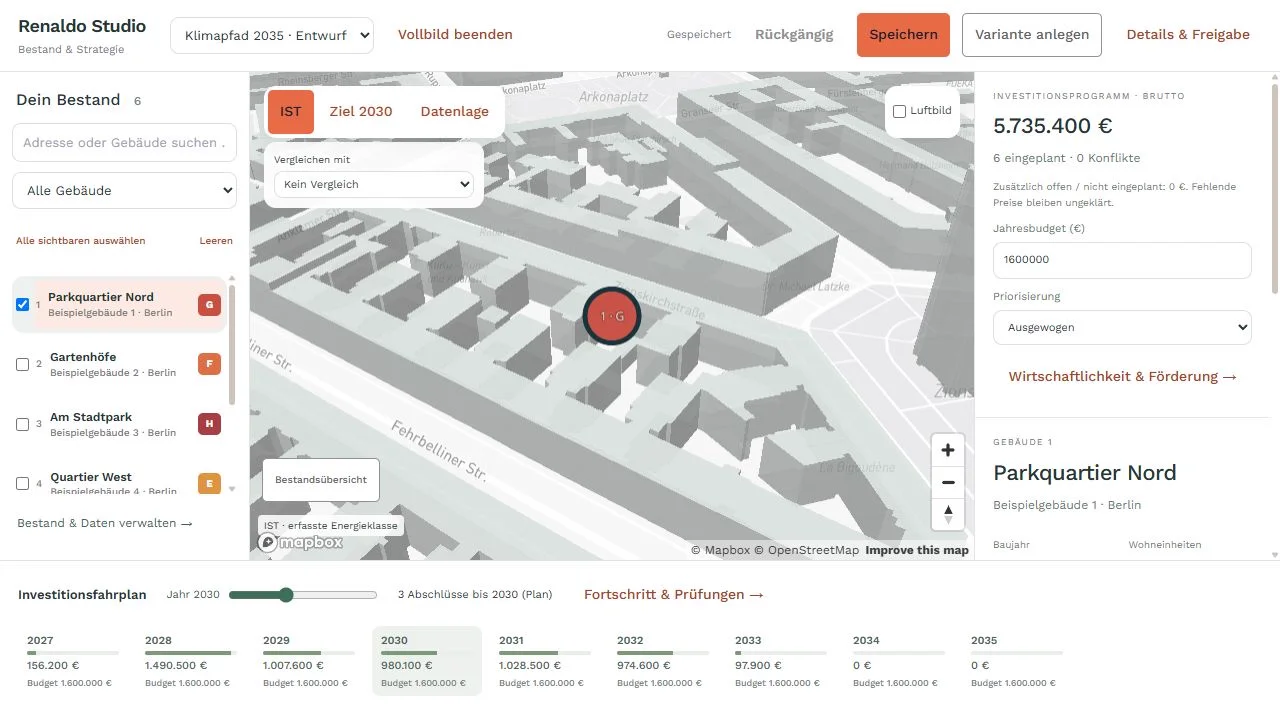Select the 2033 year card in Investitionsfahrplan
1280x720 pixels.
[781, 661]
